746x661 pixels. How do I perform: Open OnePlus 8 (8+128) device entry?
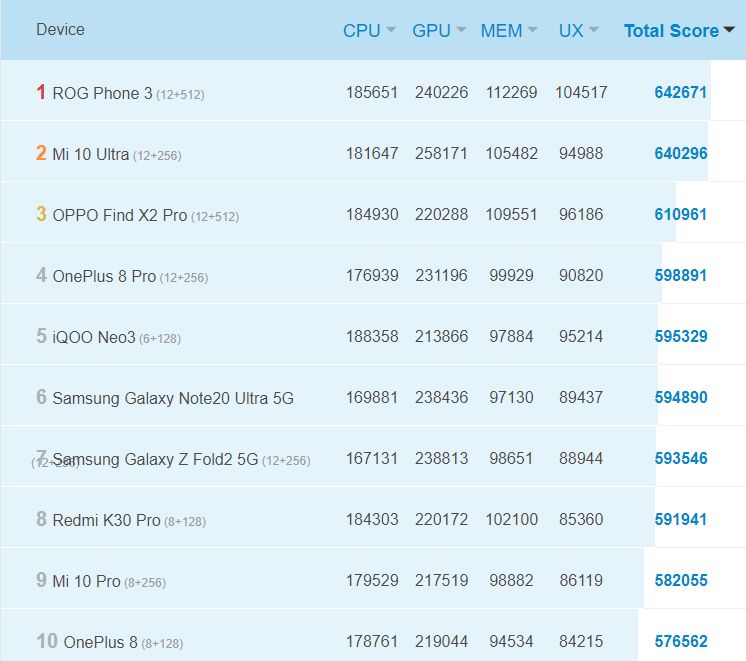[x=123, y=642]
